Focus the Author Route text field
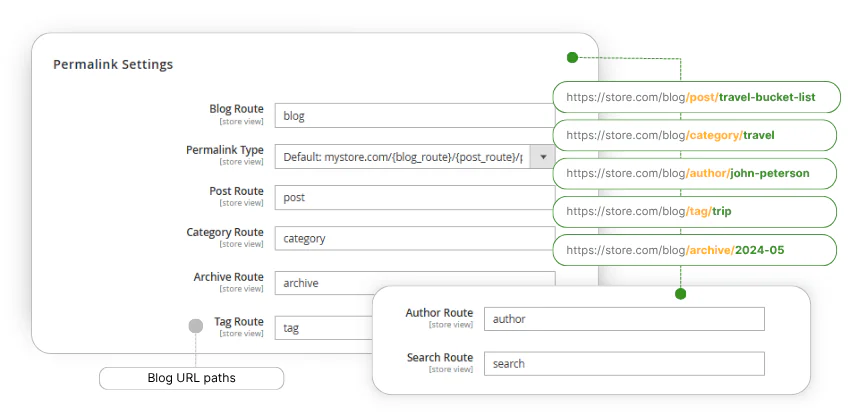The height and width of the screenshot is (420, 850). point(623,319)
